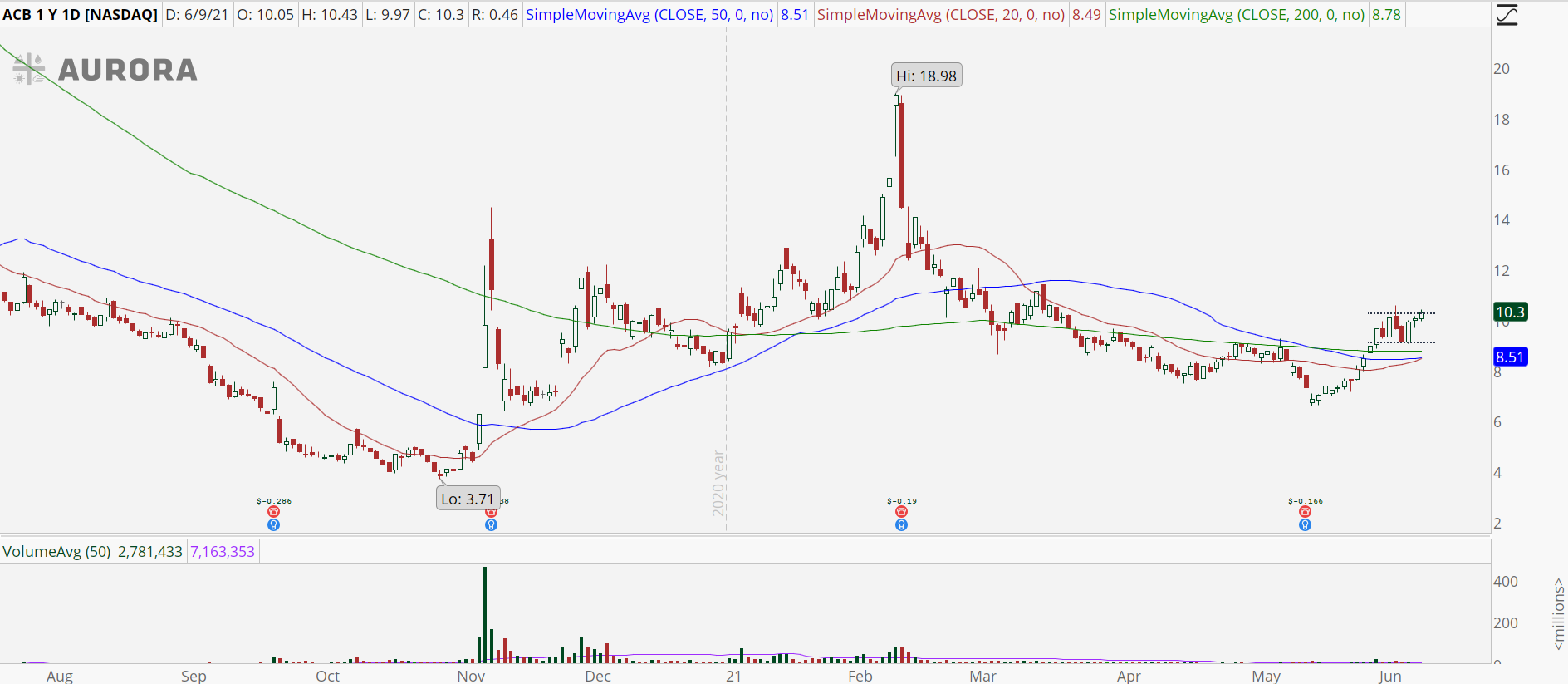Click the low value L: 9.97
The height and width of the screenshot is (684, 1568).
click(388, 15)
